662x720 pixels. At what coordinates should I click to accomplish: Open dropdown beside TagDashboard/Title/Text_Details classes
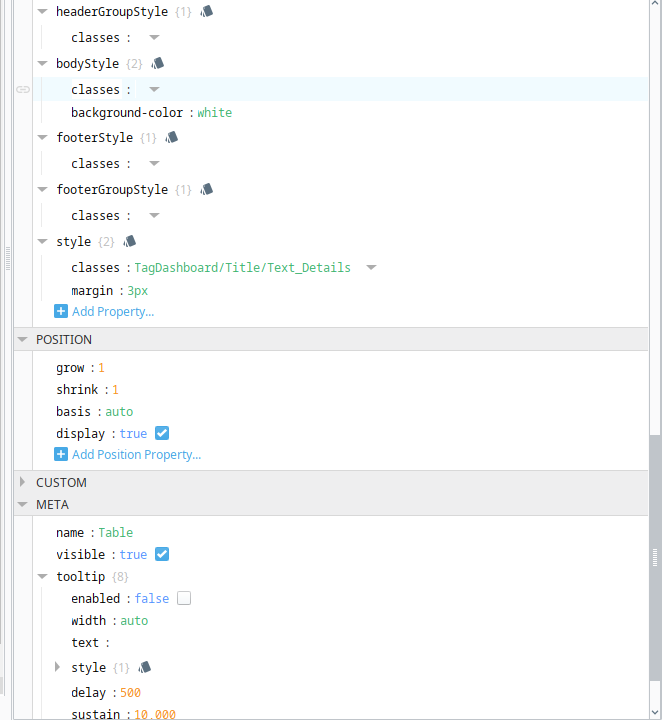click(x=371, y=267)
